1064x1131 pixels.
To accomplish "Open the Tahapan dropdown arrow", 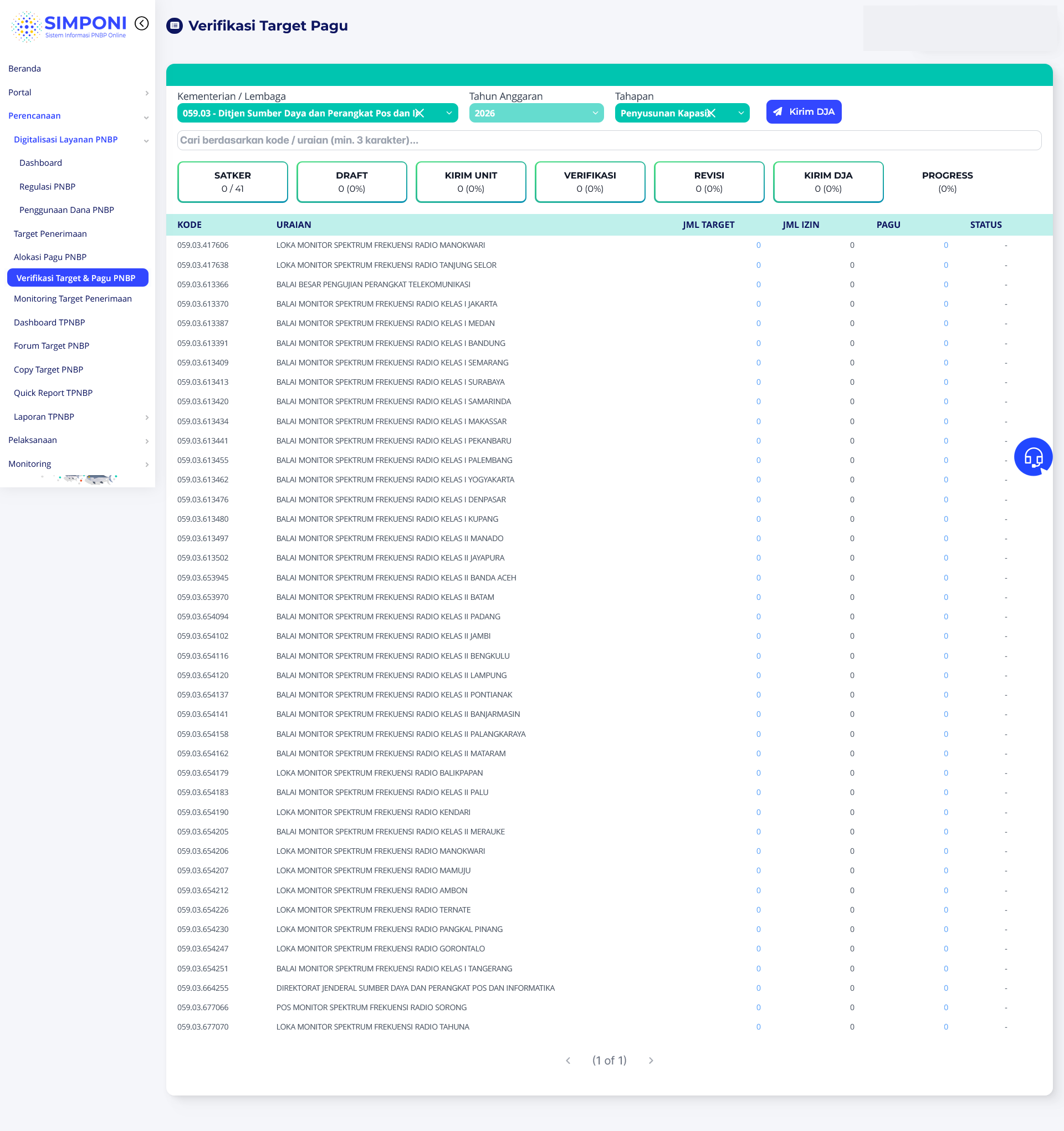I will pyautogui.click(x=740, y=113).
